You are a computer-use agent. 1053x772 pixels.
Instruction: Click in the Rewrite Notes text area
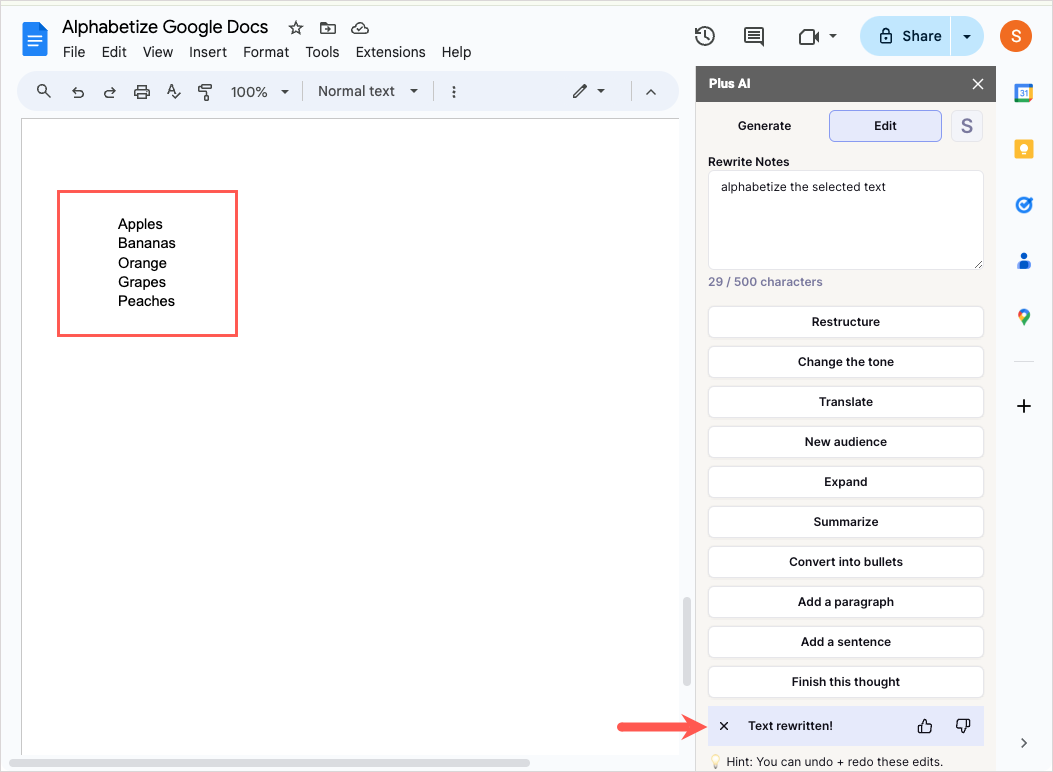(x=845, y=220)
